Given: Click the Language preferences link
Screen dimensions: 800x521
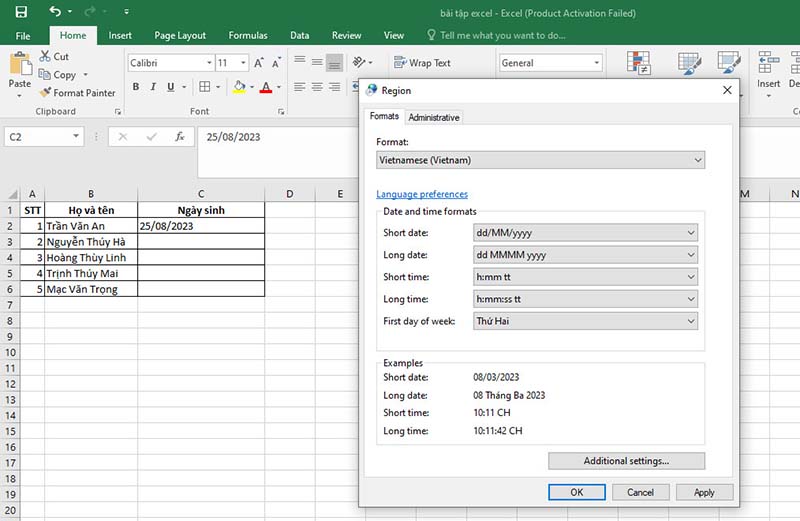Looking at the screenshot, I should pos(422,194).
